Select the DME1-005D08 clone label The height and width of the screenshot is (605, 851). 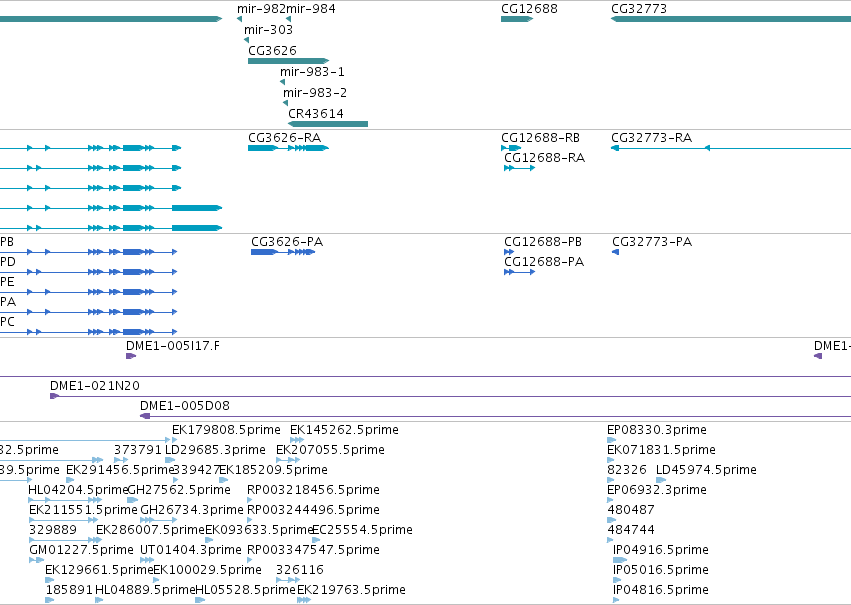point(185,406)
